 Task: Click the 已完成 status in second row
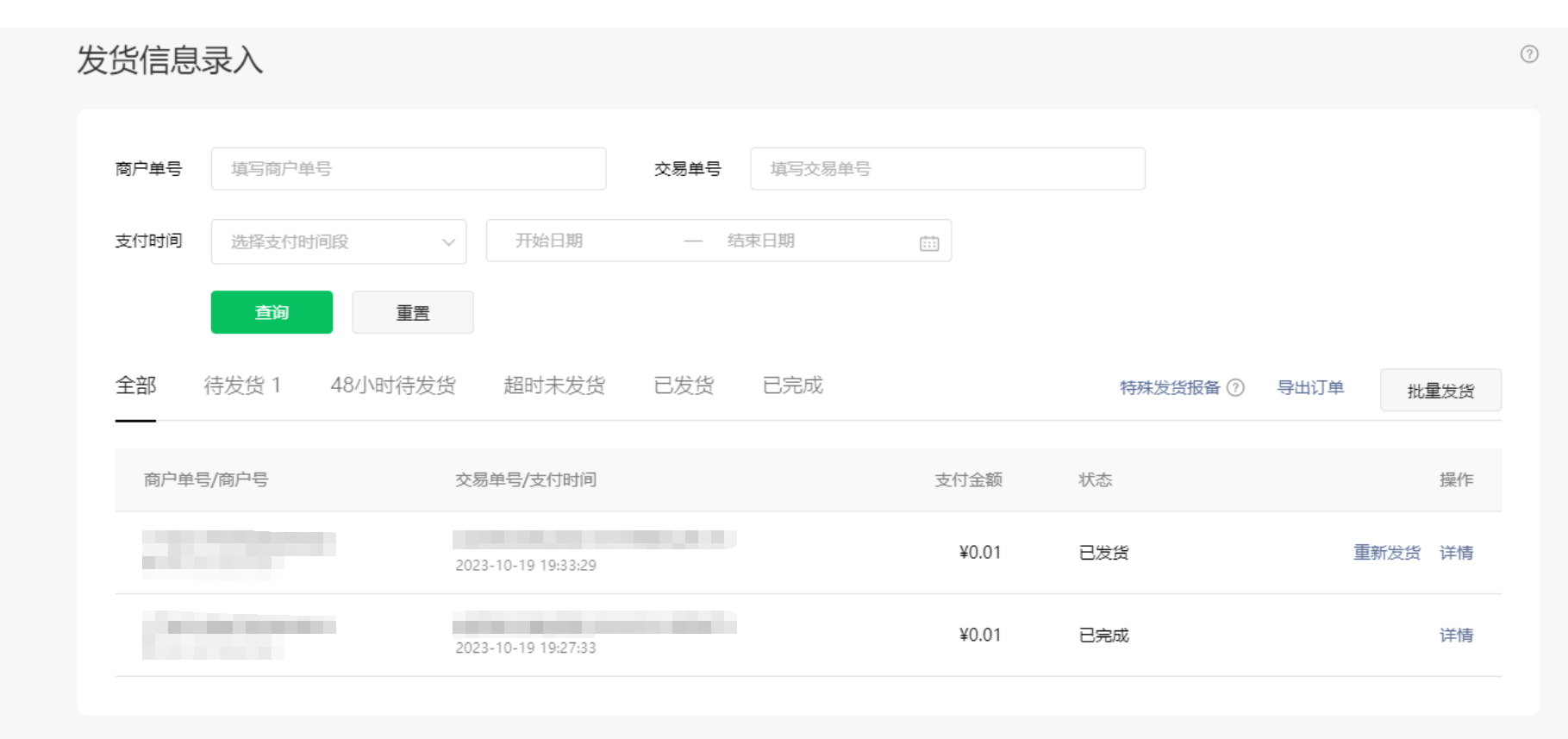(x=1103, y=636)
